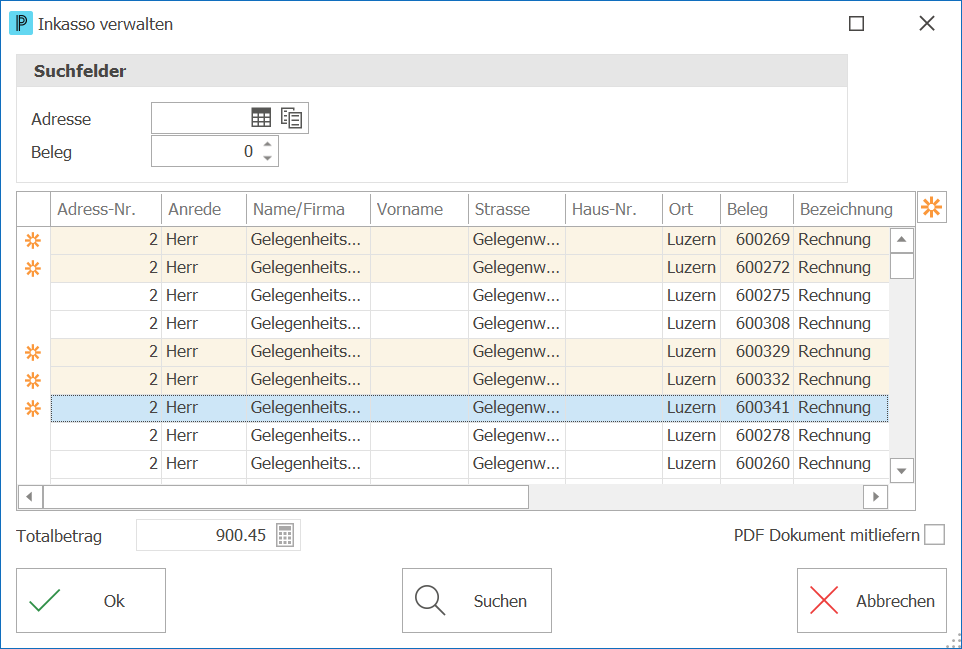Screen dimensions: 962x649
Task: Sort by the Bezeichnung column header
Action: coord(853,209)
